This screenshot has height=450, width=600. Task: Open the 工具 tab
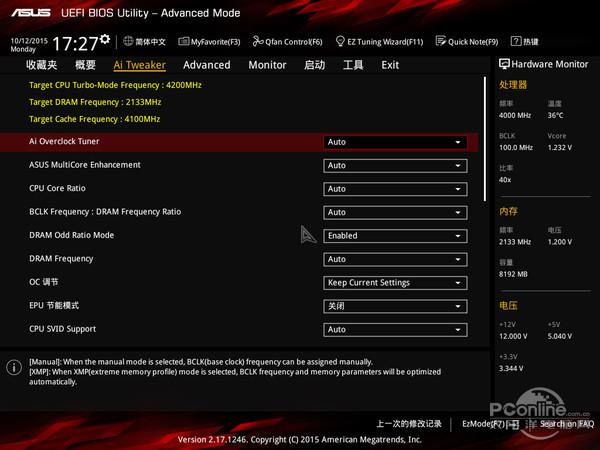[x=353, y=65]
